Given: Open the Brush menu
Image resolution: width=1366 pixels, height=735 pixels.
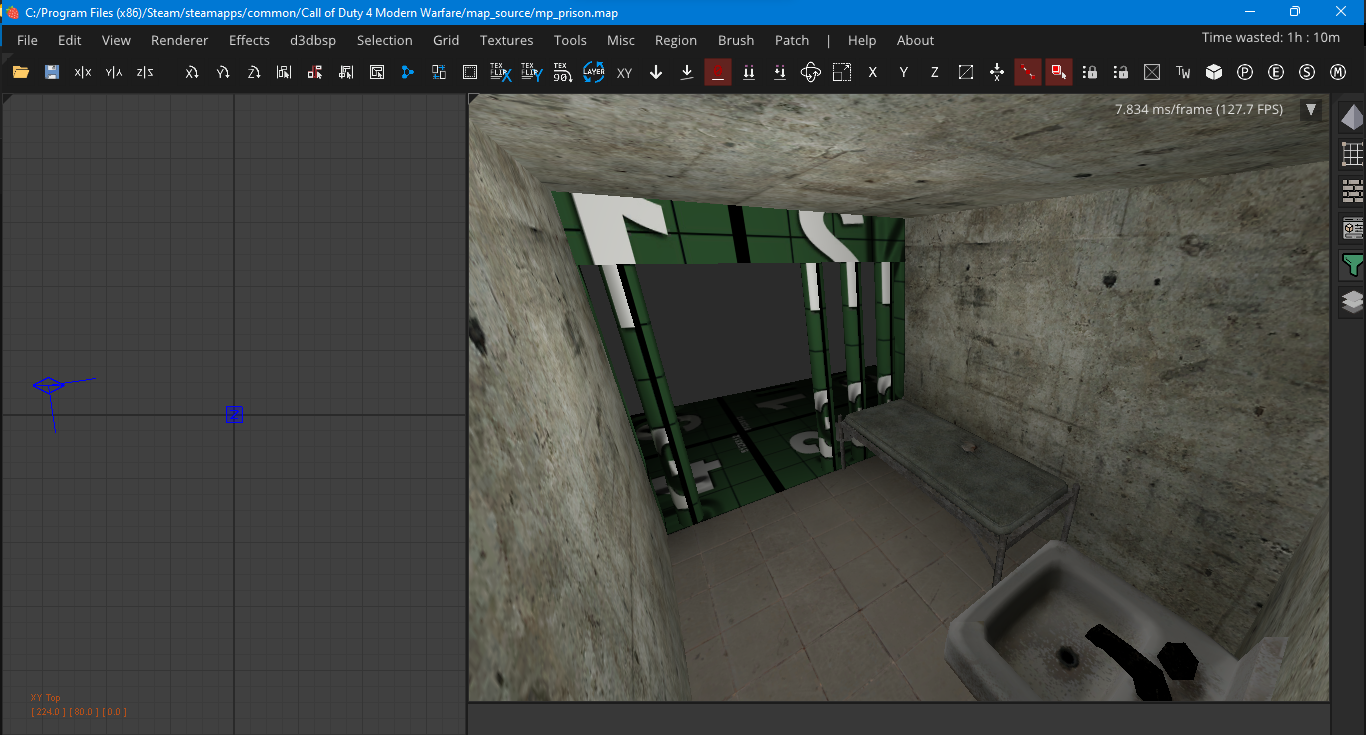Looking at the screenshot, I should click(736, 40).
